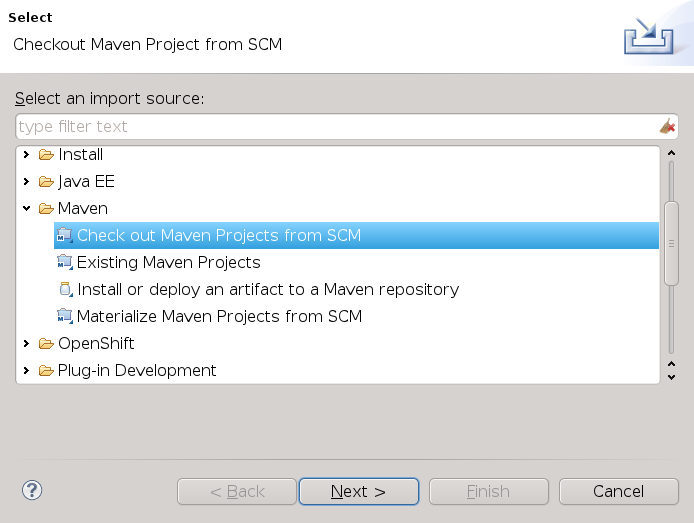
Task: Open the help question mark icon
Action: click(31, 490)
